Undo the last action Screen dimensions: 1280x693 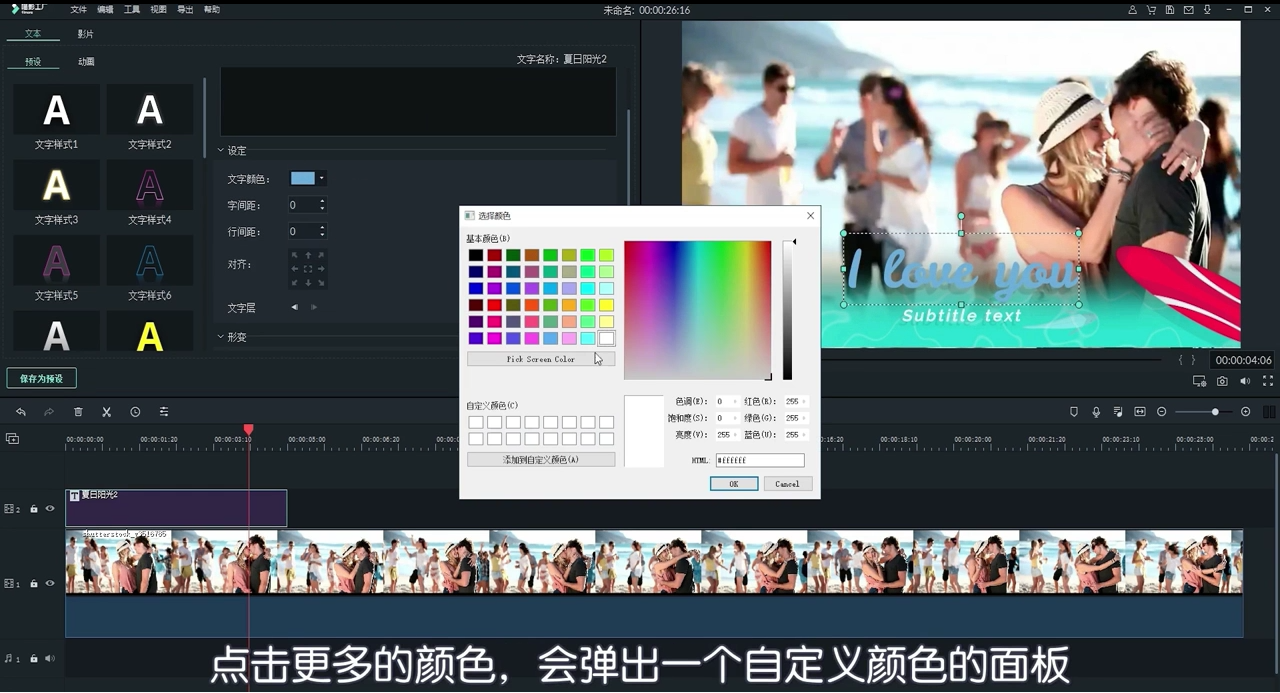pyautogui.click(x=21, y=411)
